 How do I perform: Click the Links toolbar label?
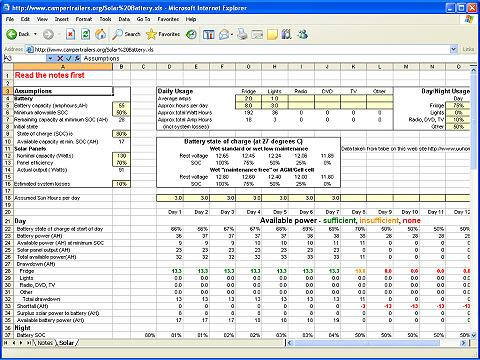click(468, 49)
